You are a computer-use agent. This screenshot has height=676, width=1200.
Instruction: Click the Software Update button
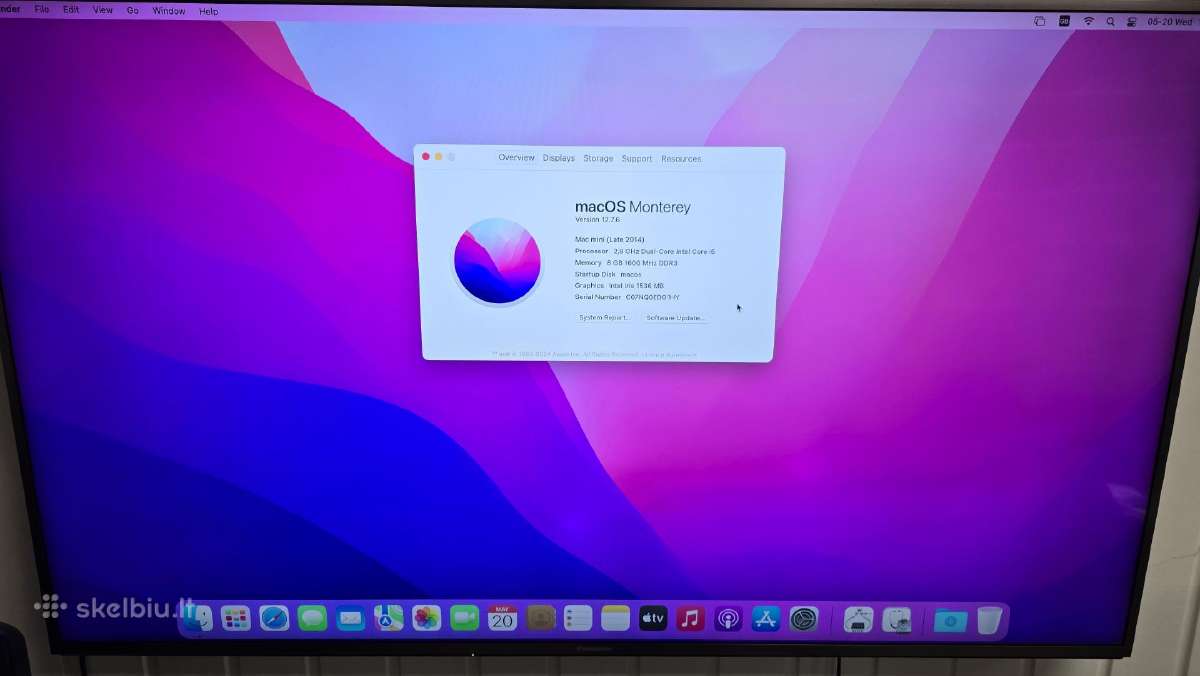[676, 318]
